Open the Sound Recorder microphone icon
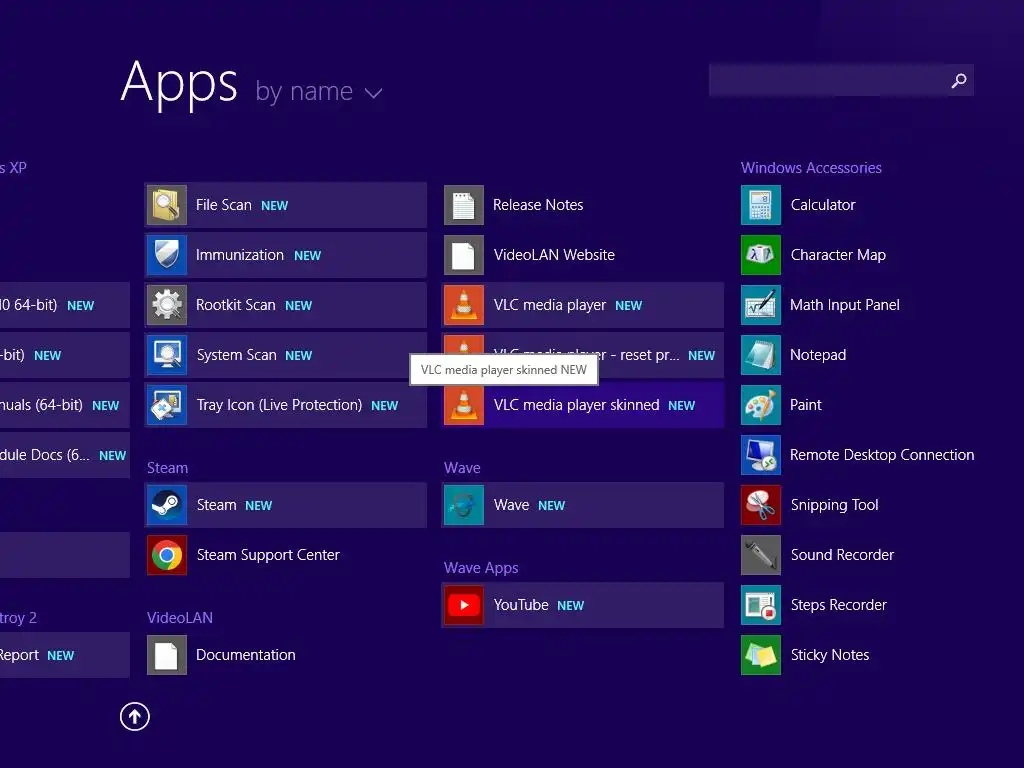The width and height of the screenshot is (1024, 768). (761, 555)
